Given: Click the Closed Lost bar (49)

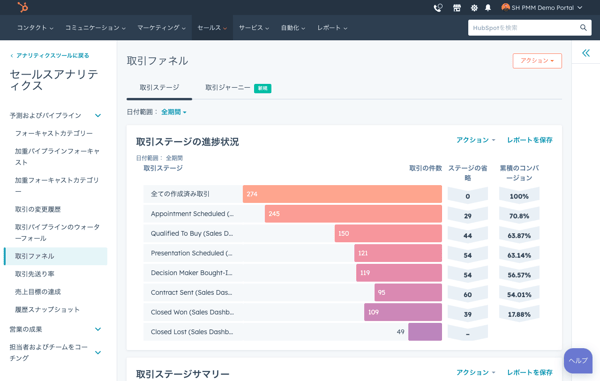Looking at the screenshot, I should pos(425,332).
